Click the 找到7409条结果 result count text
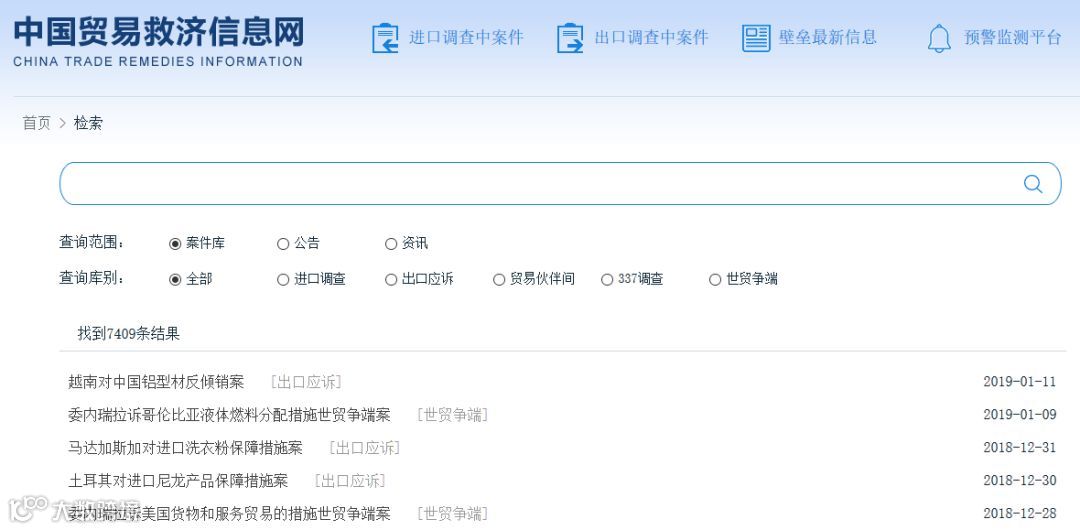The width and height of the screenshot is (1080, 530). [129, 334]
